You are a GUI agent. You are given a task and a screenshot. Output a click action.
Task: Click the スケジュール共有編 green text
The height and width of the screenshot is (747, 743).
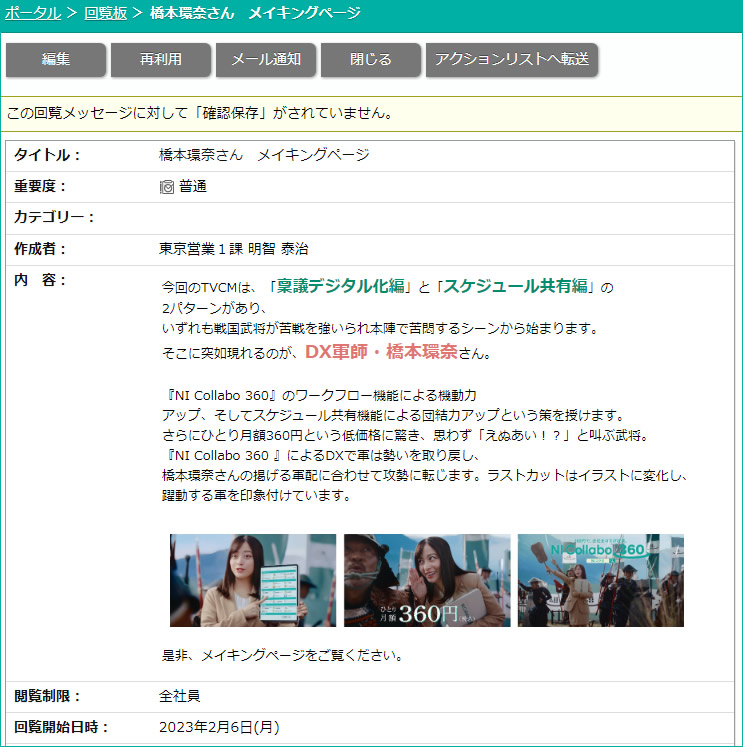[x=516, y=286]
